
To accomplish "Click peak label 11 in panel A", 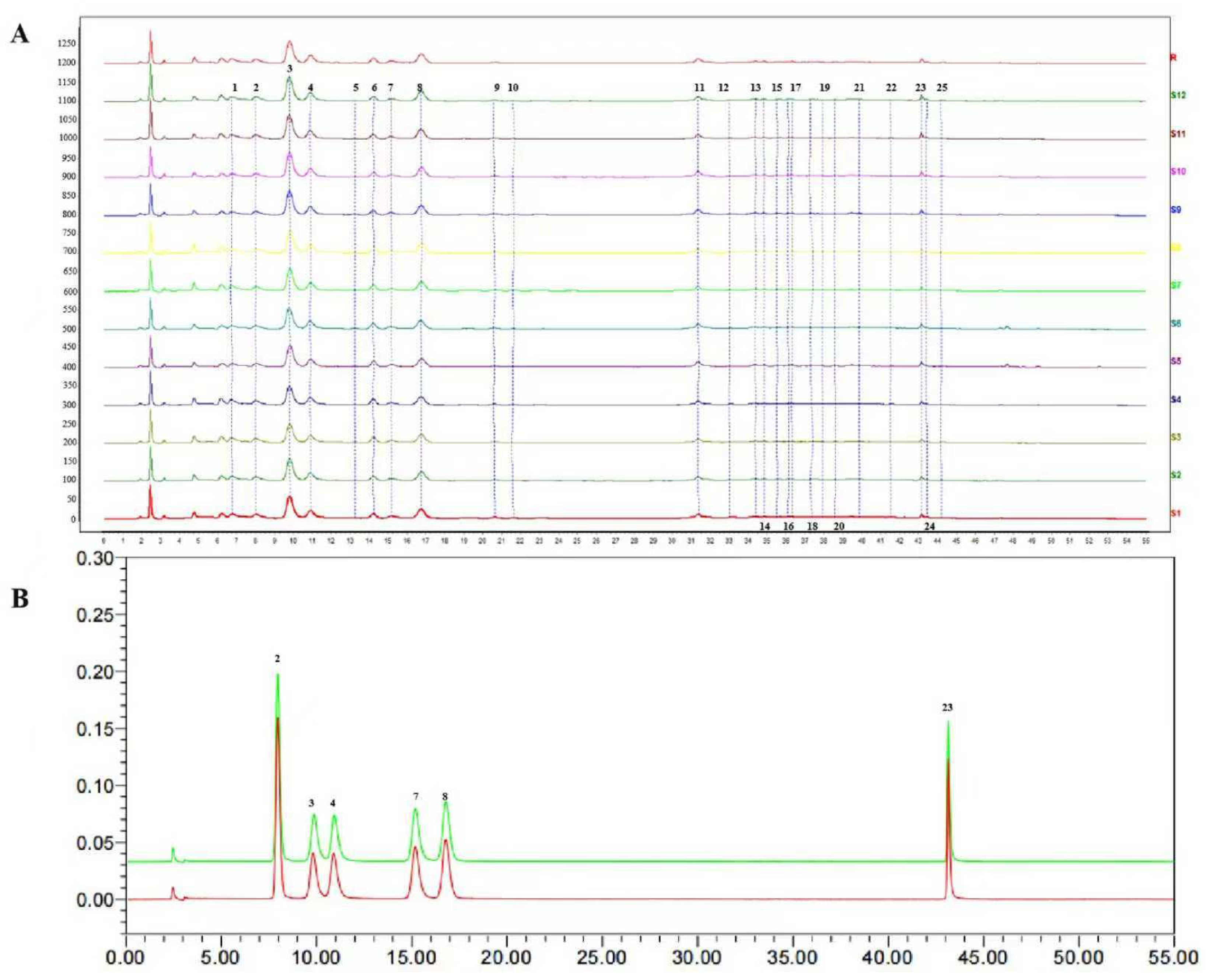I will [x=699, y=87].
